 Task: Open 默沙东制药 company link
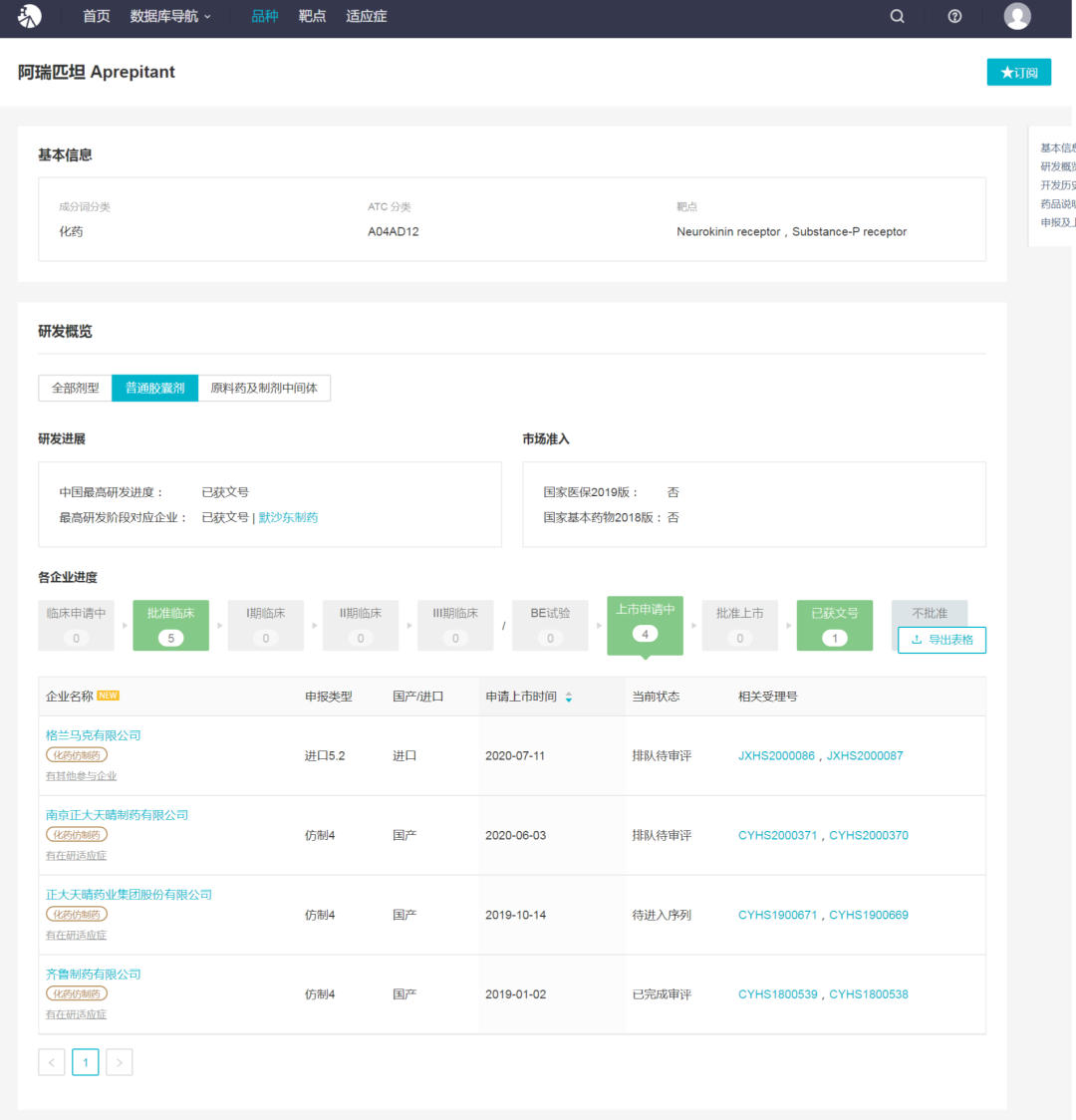pos(289,517)
